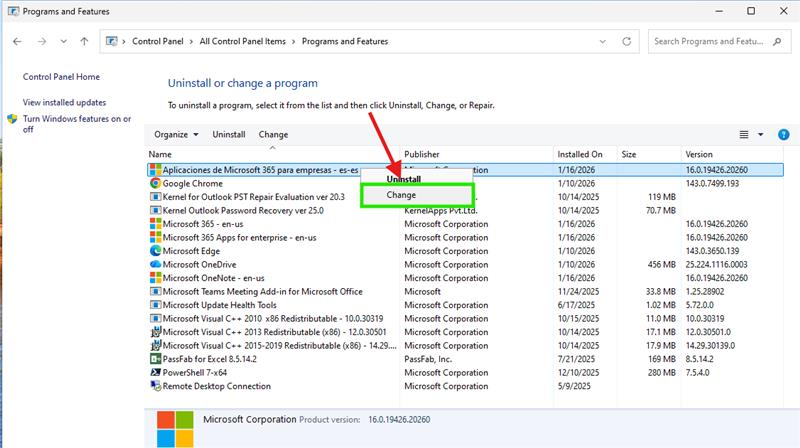Click PassFab, Inc. publisher cell
The width and height of the screenshot is (800, 448).
[x=428, y=359]
